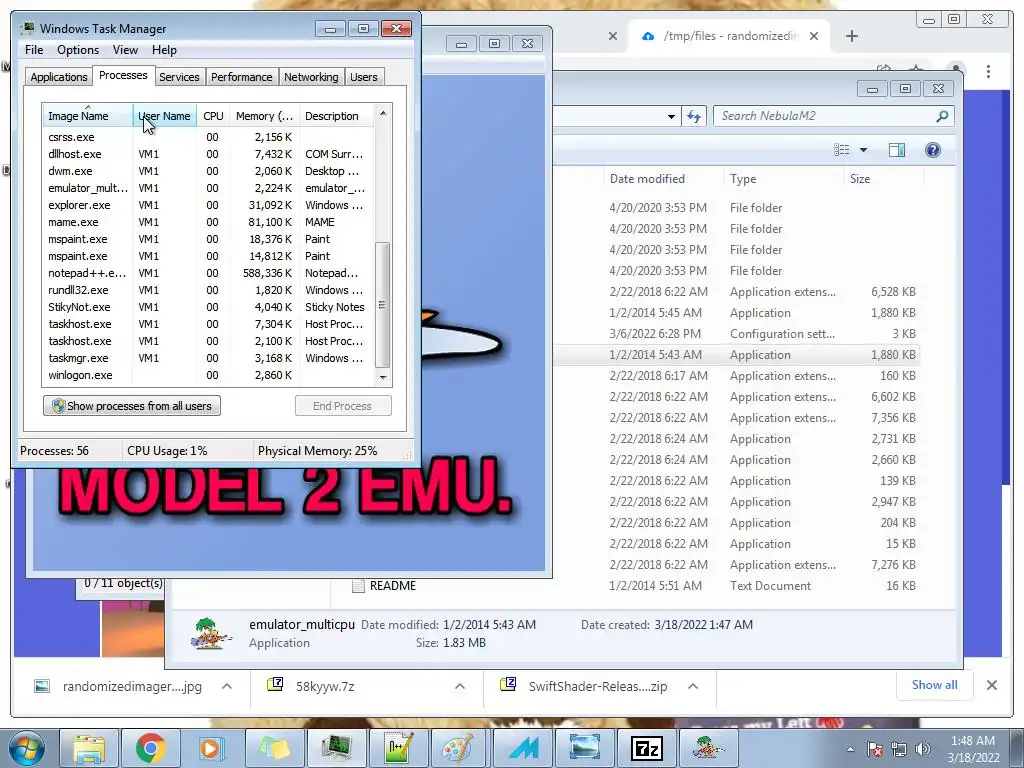
Task: Open Task Manager View menu
Action: click(x=125, y=50)
